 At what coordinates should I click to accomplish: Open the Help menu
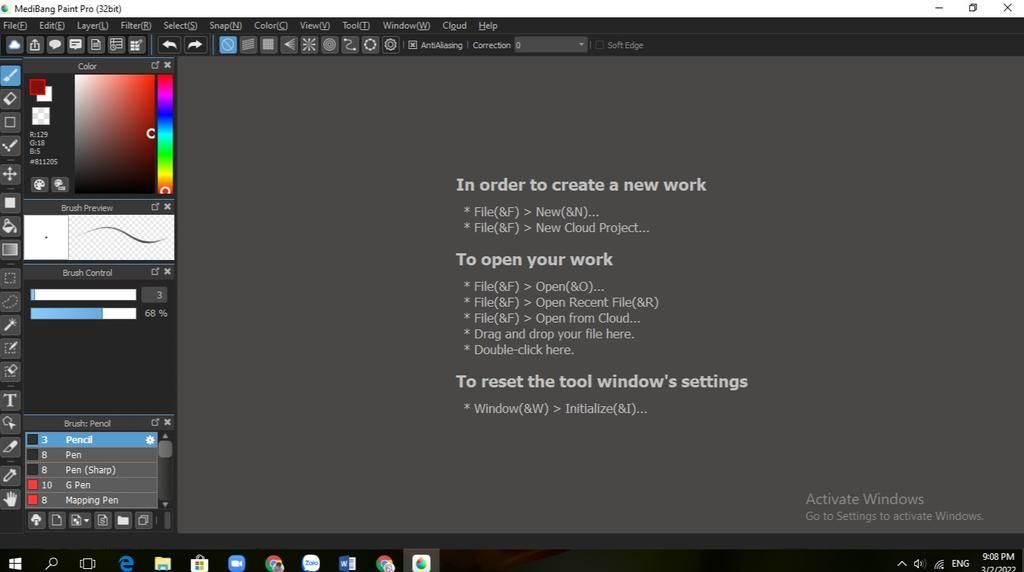488,25
